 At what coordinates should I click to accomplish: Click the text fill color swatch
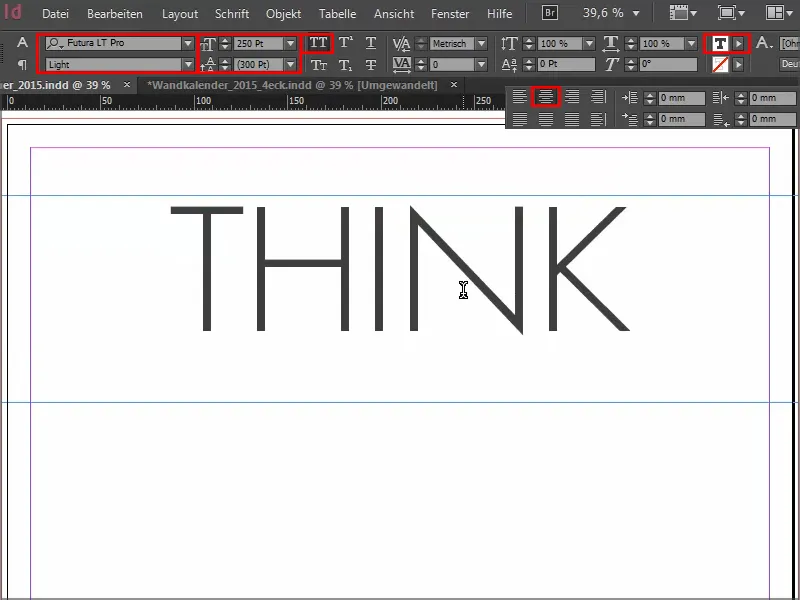pos(720,44)
